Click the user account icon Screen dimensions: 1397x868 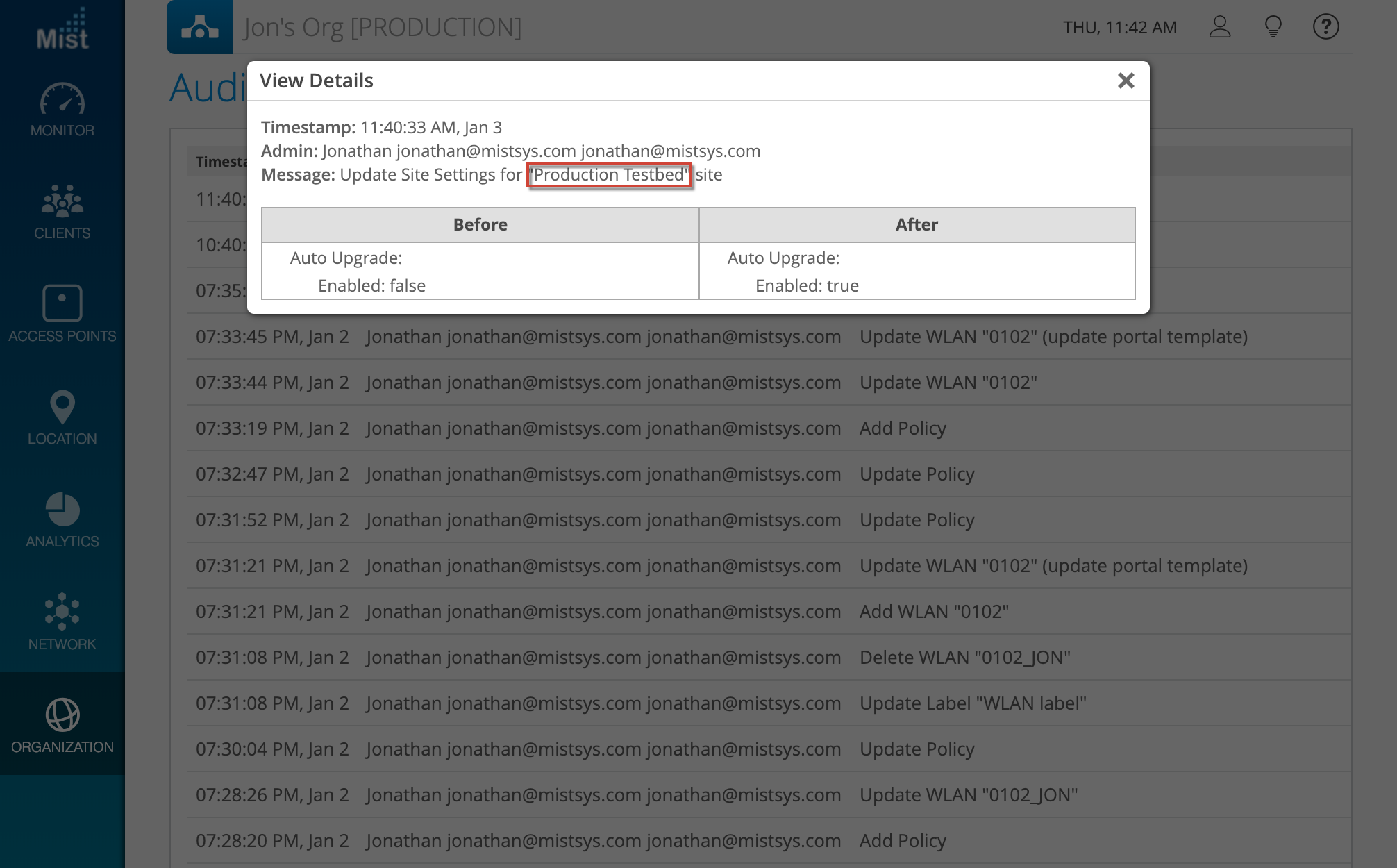tap(1220, 27)
